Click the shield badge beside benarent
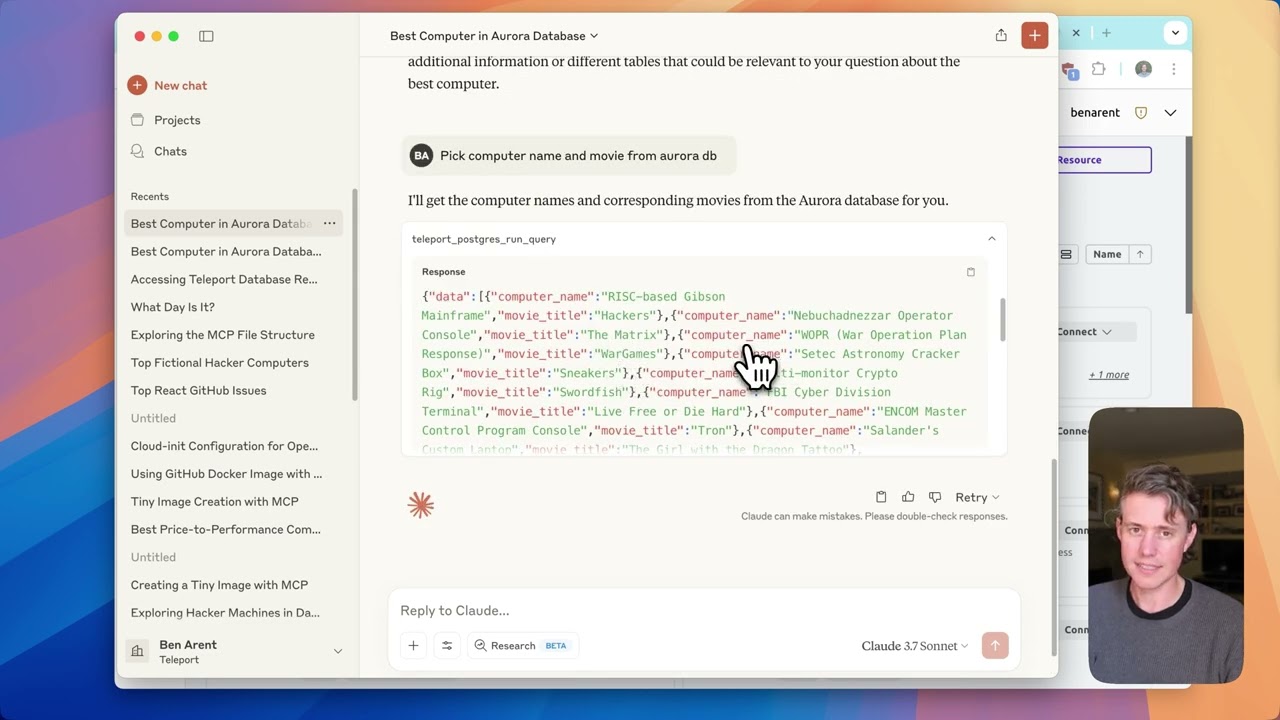 pos(1140,112)
